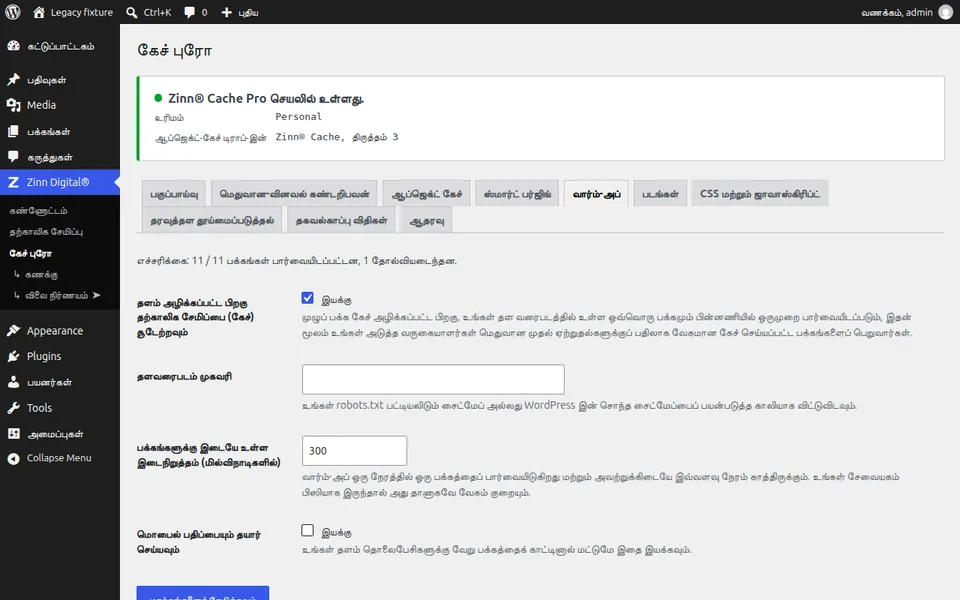Open the அமைப்புகள் settings icon
Image resolution: width=960 pixels, height=600 pixels.
click(13, 434)
